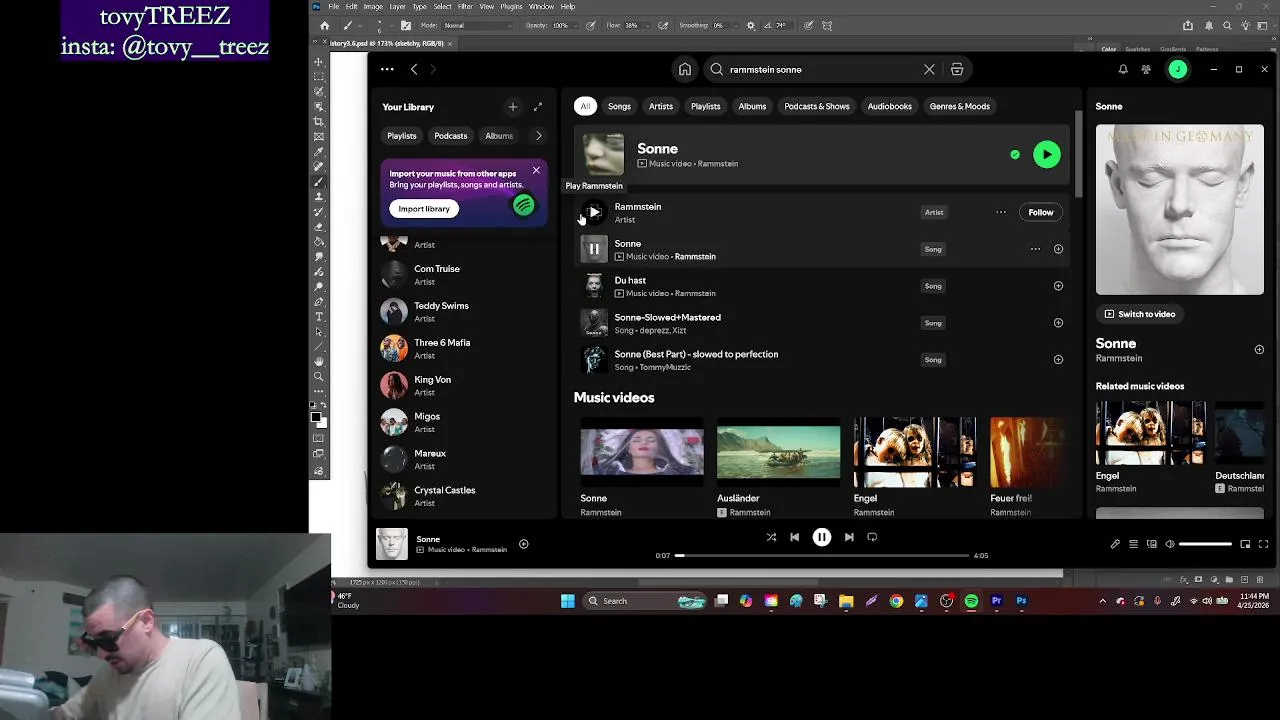
Task: Open Photoshop Filter menu
Action: coord(465,6)
